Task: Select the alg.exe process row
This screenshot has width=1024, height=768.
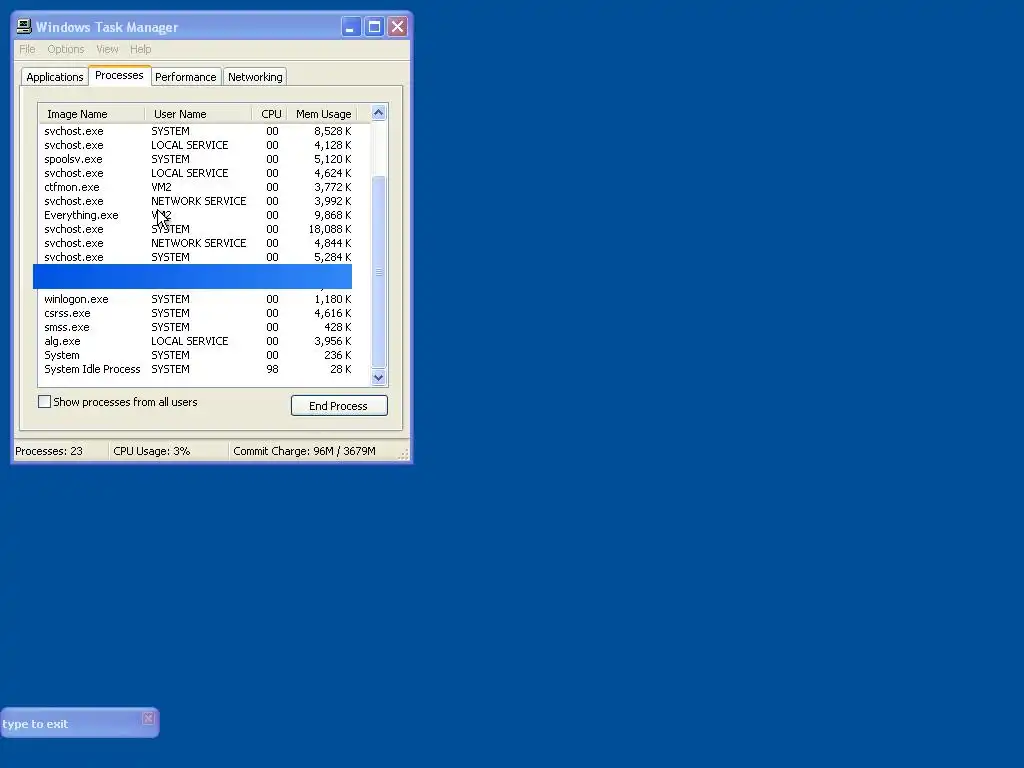Action: tap(197, 341)
